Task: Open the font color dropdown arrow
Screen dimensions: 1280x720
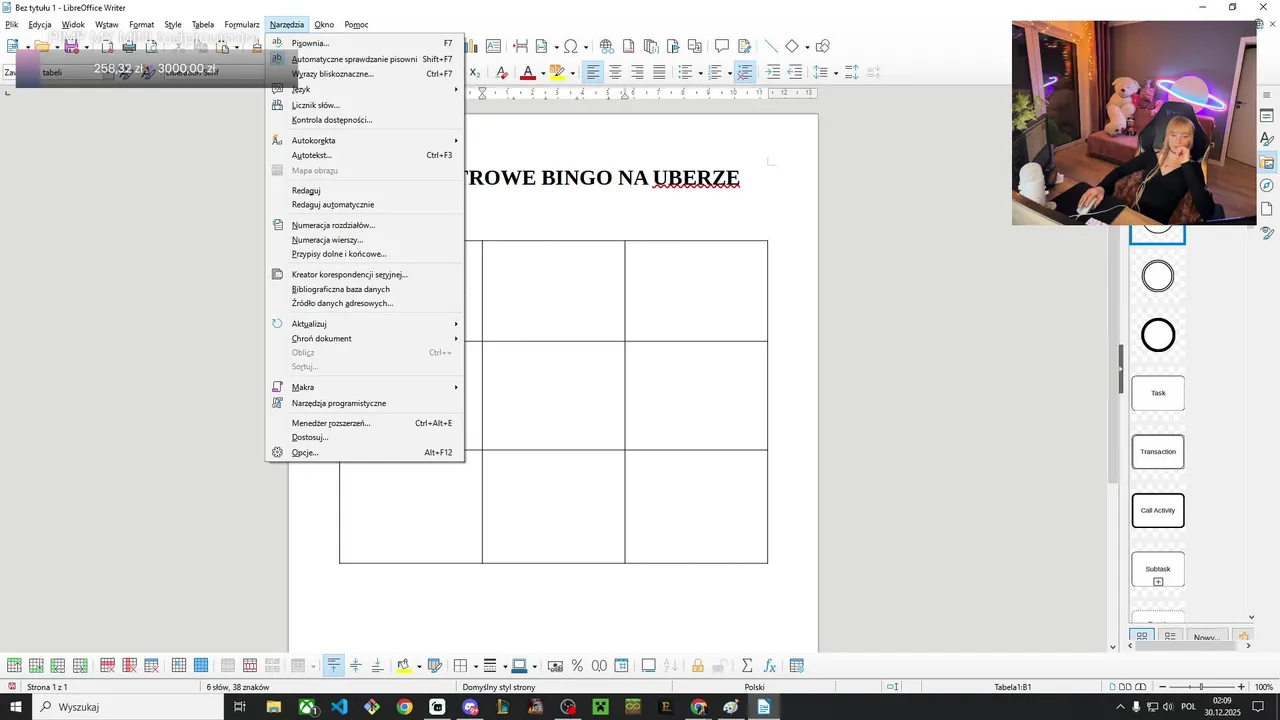Action: pyautogui.click(x=542, y=73)
